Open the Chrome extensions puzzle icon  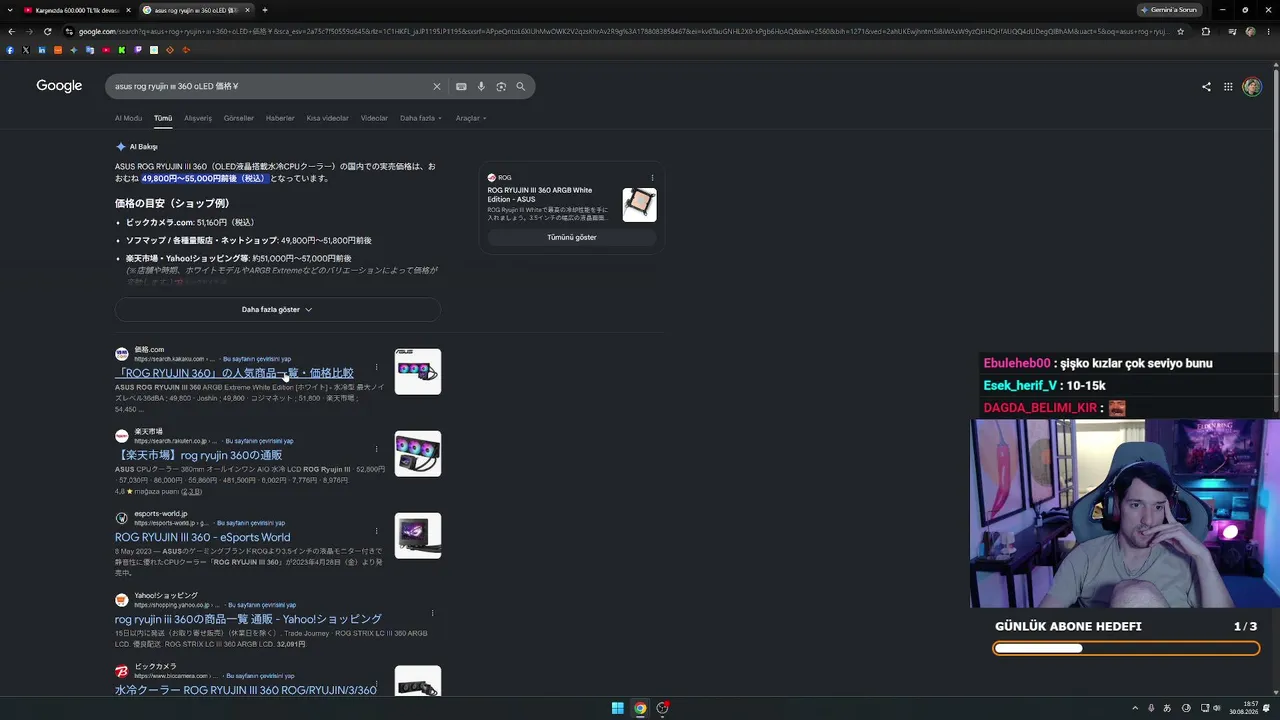point(1205,31)
